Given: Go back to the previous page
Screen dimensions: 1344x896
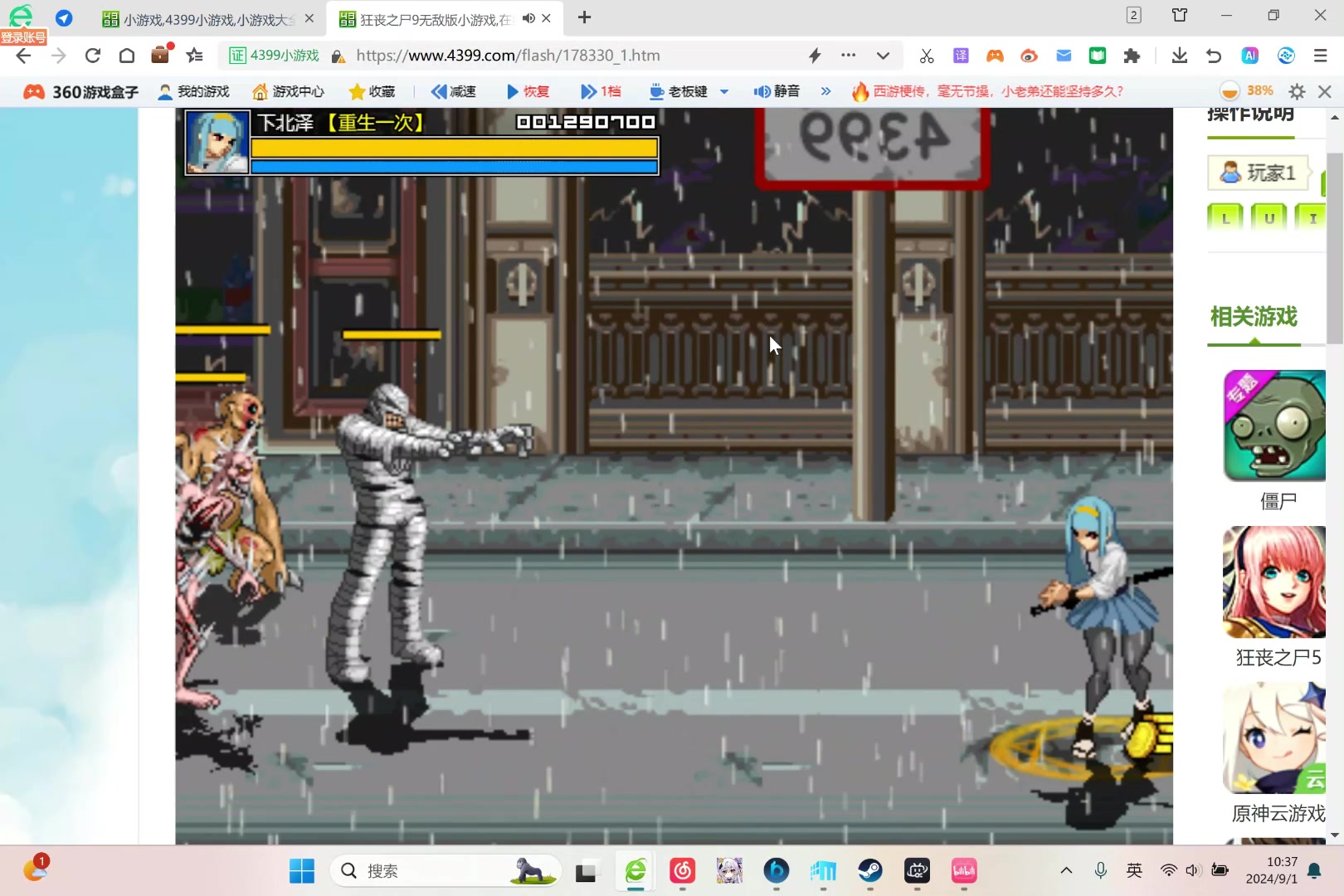Looking at the screenshot, I should [23, 56].
